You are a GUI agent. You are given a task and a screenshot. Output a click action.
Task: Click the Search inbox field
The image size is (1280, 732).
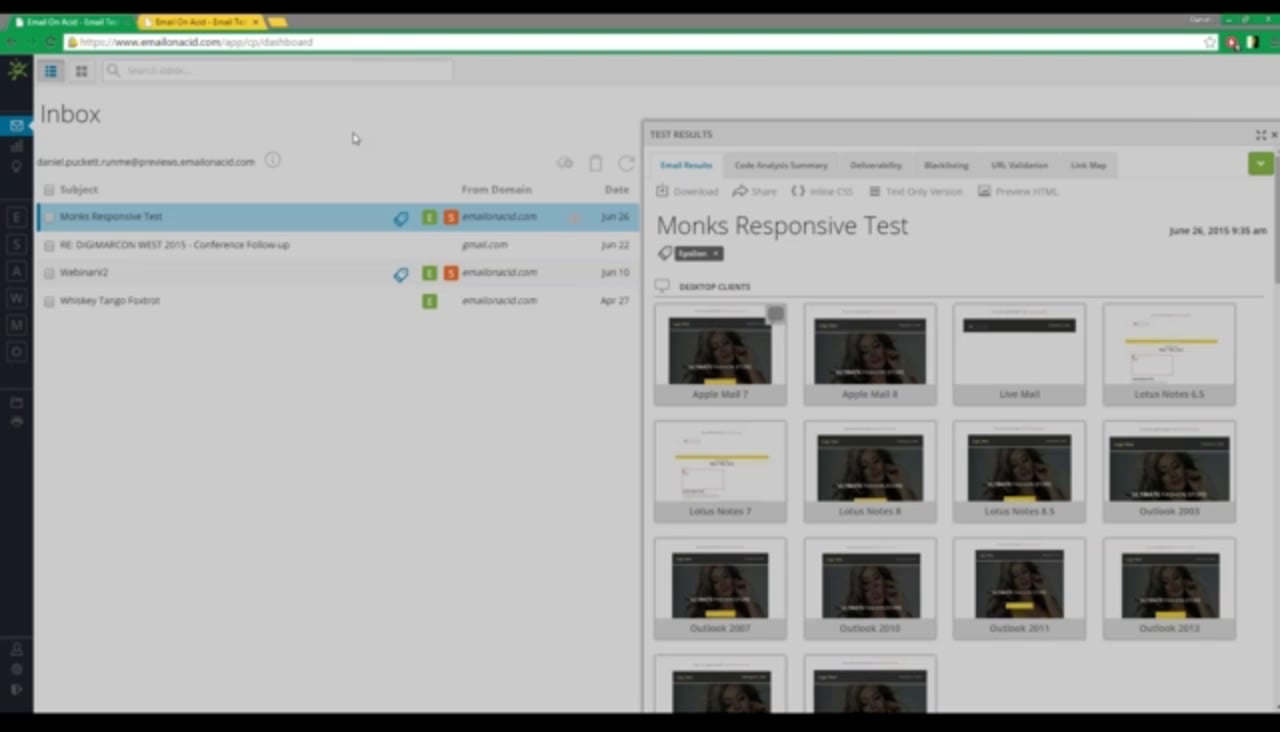point(278,71)
